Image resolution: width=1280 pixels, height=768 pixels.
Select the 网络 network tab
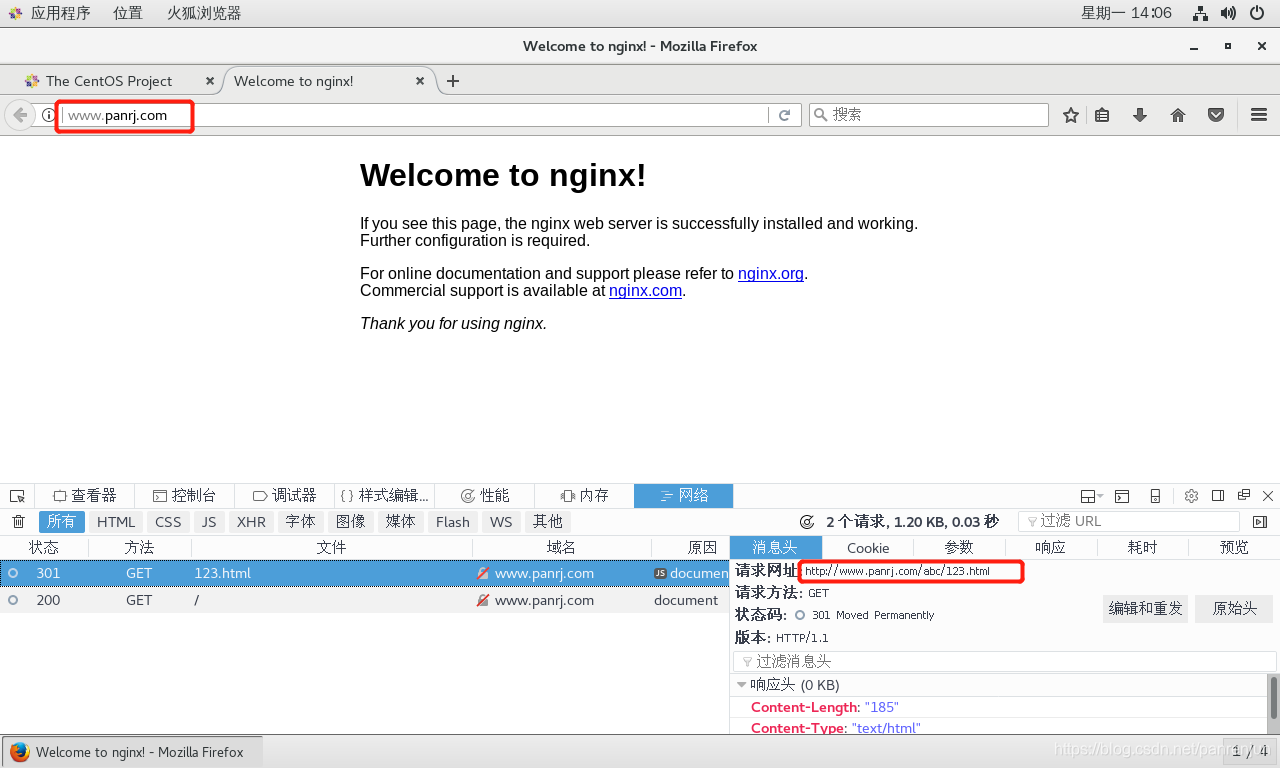click(684, 496)
